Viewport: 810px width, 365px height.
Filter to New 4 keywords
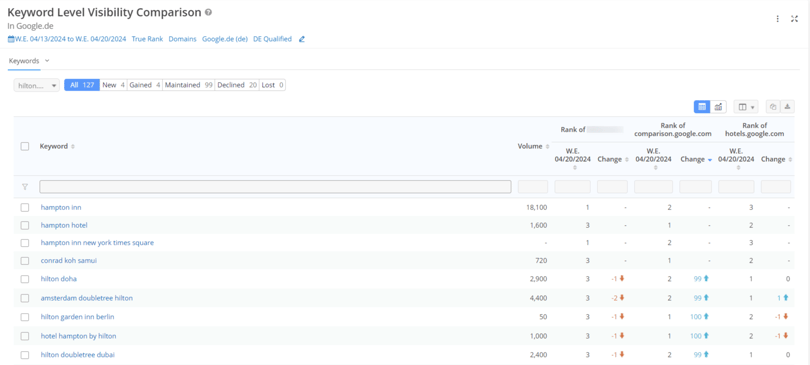pyautogui.click(x=114, y=85)
